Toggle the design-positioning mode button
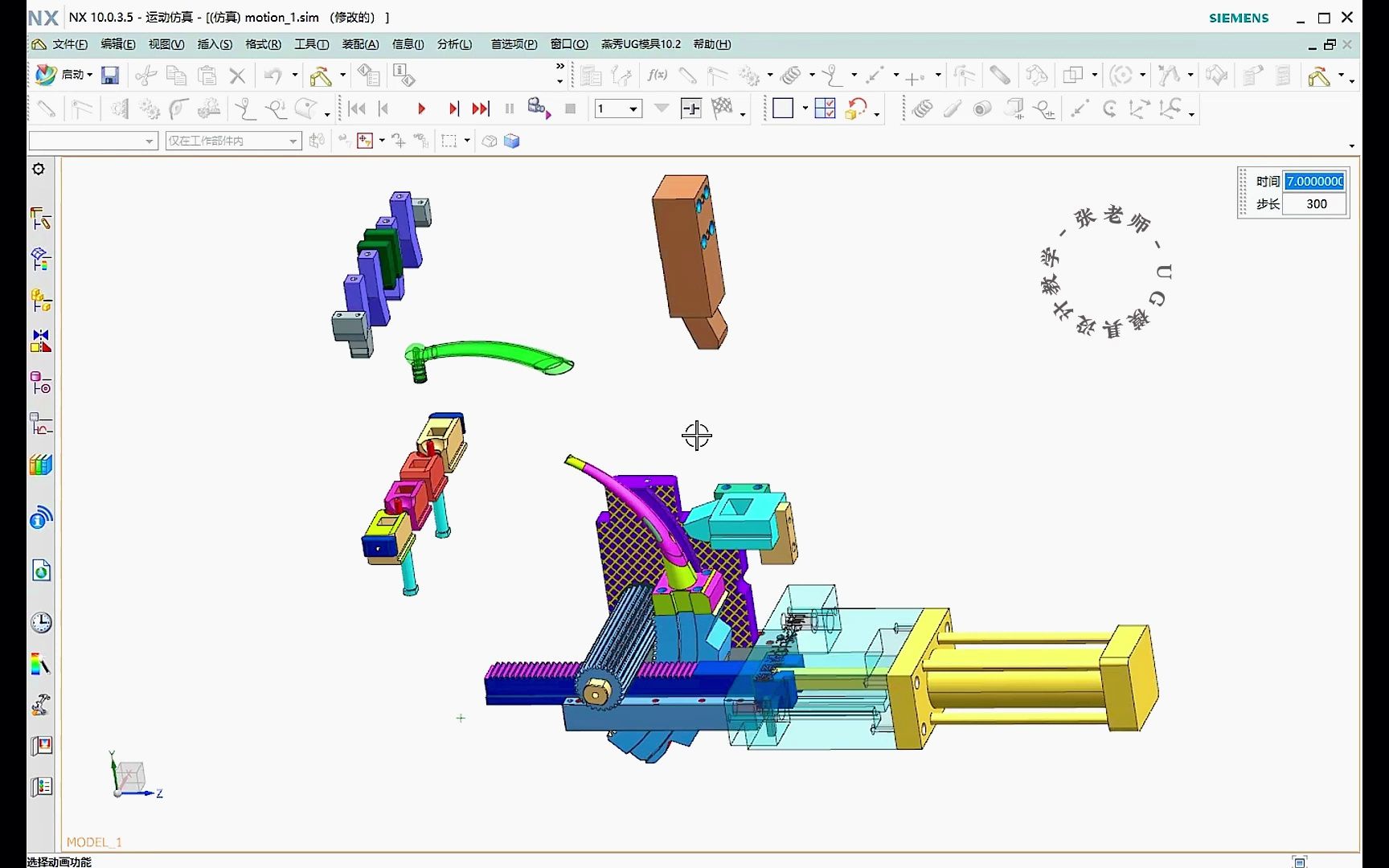Image resolution: width=1389 pixels, height=868 pixels. click(690, 108)
